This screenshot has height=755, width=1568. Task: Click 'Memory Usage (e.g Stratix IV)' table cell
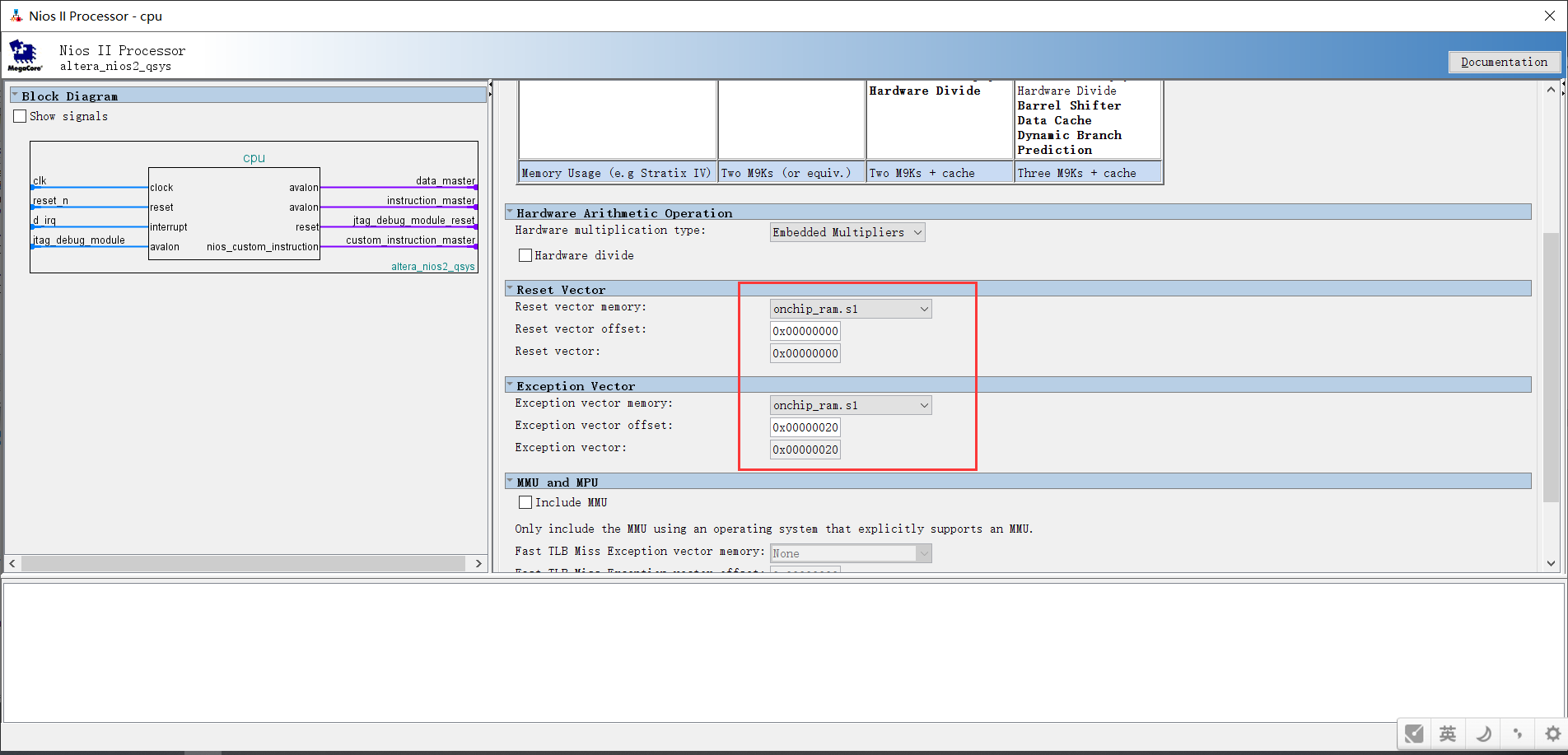click(617, 173)
